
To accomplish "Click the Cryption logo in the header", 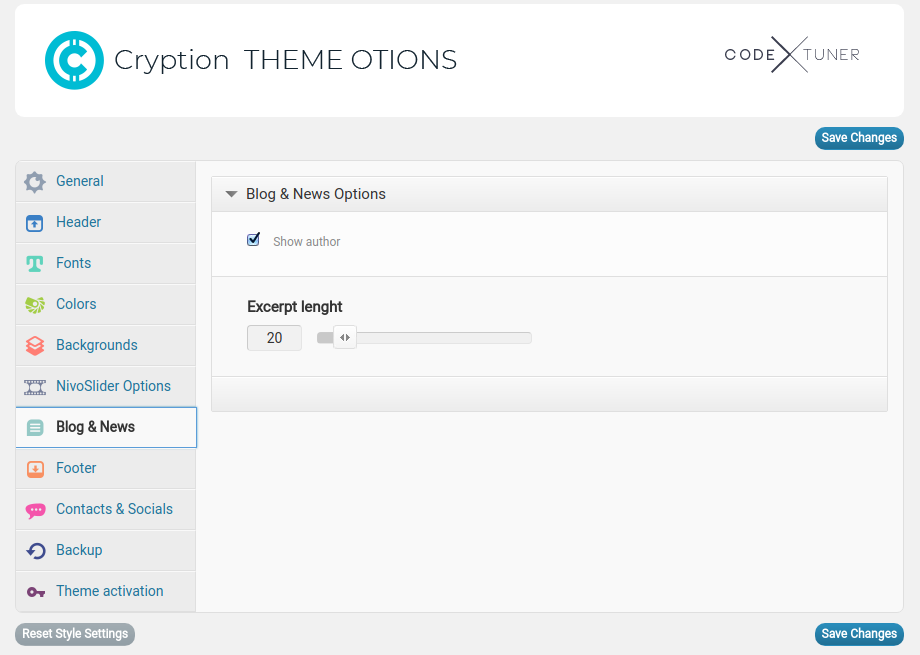I will 74,60.
